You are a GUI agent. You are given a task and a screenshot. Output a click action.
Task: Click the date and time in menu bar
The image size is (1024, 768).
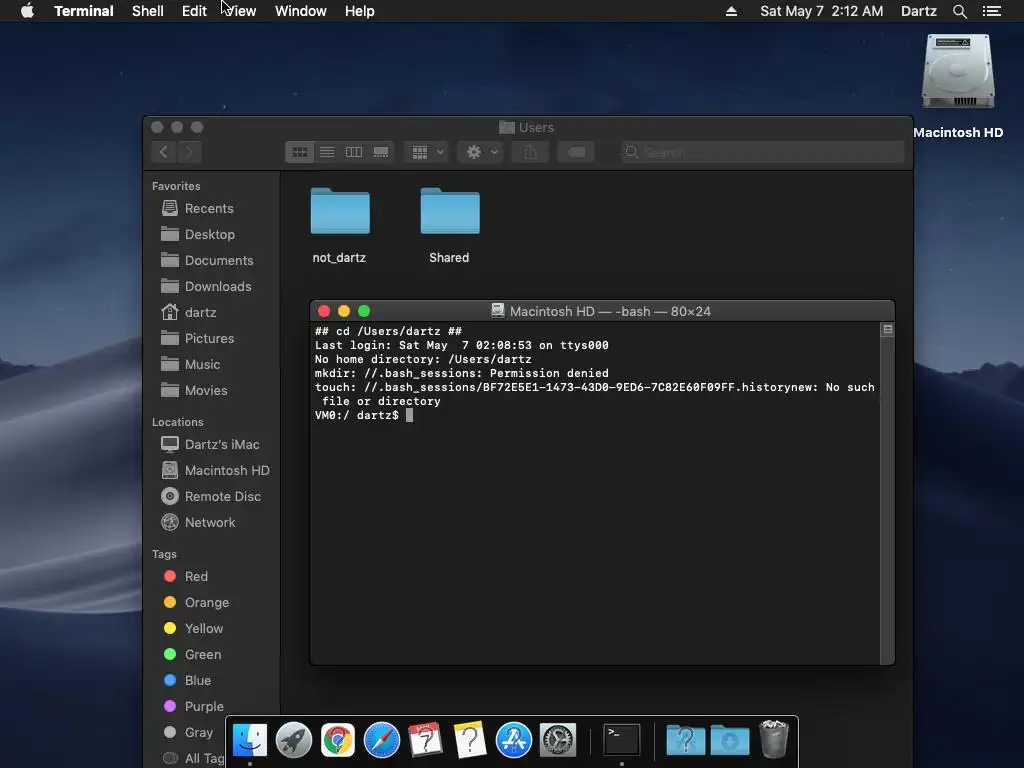[x=822, y=11]
